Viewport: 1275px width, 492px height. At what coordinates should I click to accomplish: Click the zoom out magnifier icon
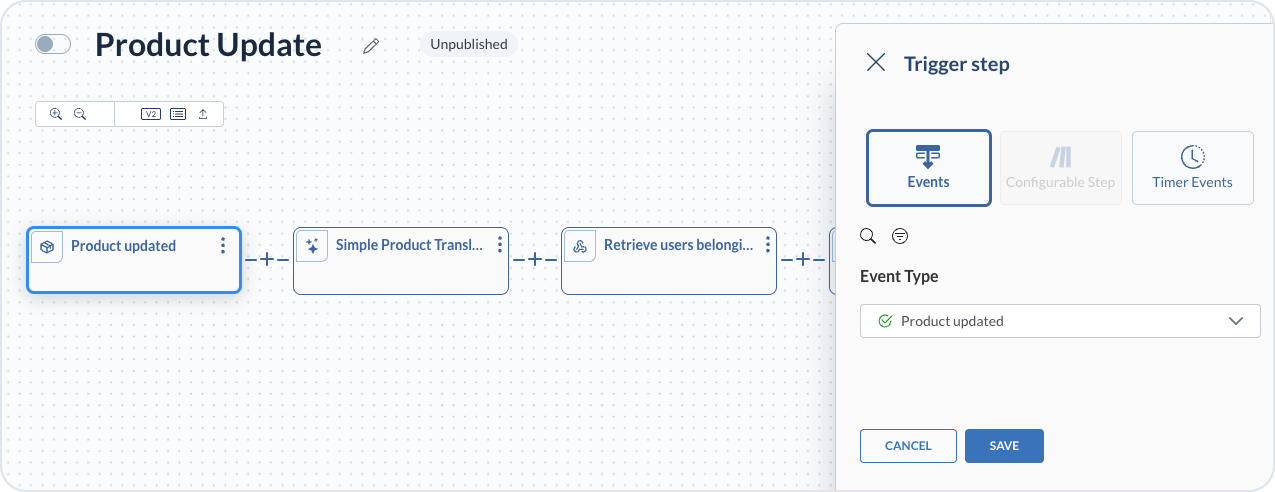[80, 114]
